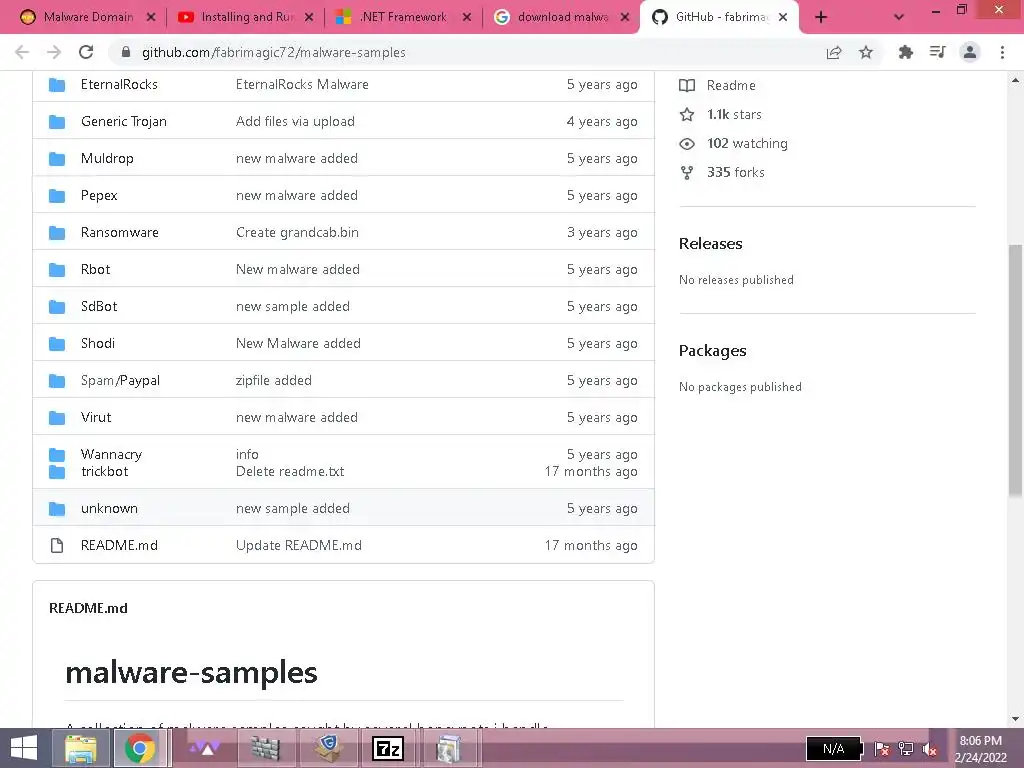Viewport: 1024px width, 768px height.
Task: Open the Chrome profile icon
Action: click(x=970, y=52)
